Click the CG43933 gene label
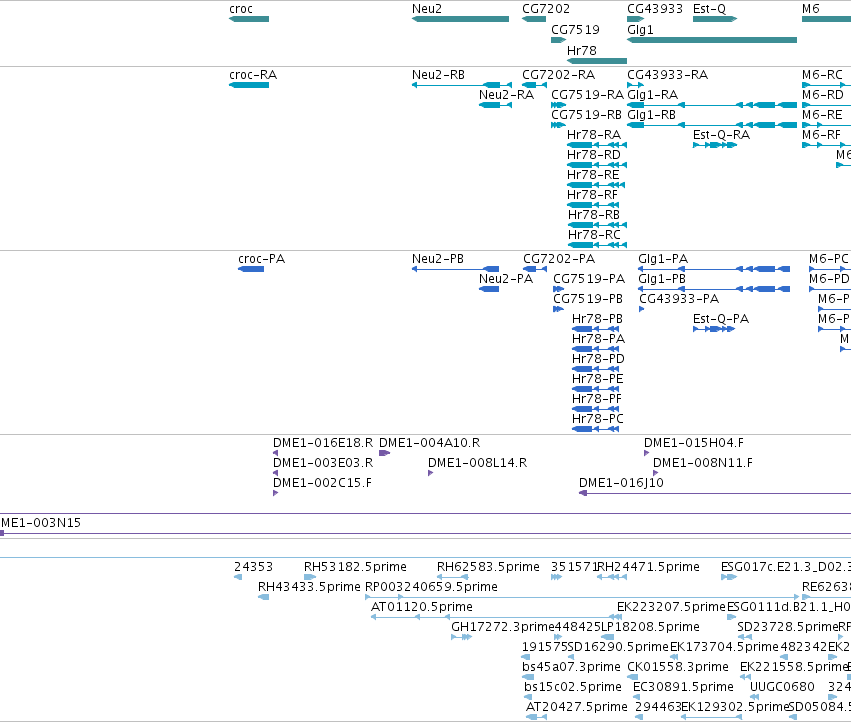The height and width of the screenshot is (722, 851). tap(655, 9)
